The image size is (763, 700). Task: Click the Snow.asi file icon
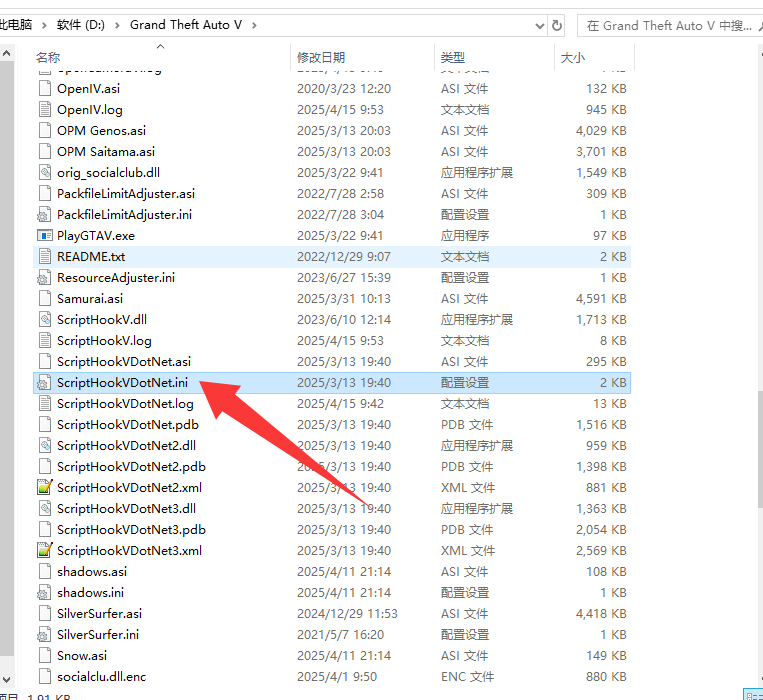point(45,655)
